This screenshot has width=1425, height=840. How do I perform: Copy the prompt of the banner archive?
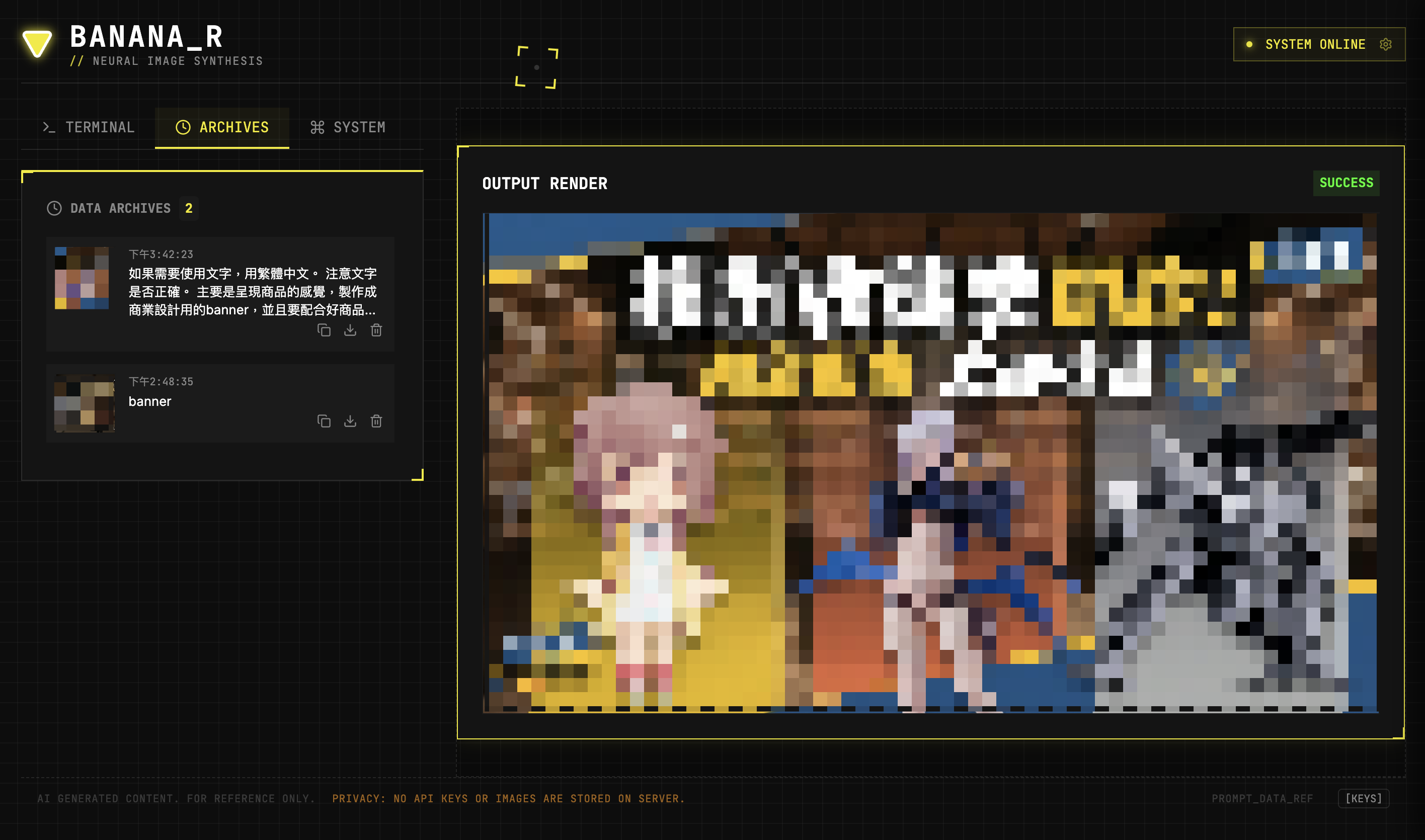coord(324,421)
